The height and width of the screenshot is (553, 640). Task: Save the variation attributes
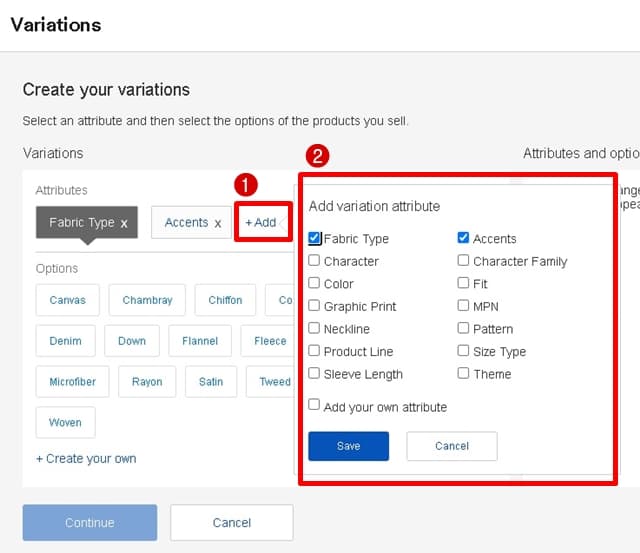(x=348, y=446)
